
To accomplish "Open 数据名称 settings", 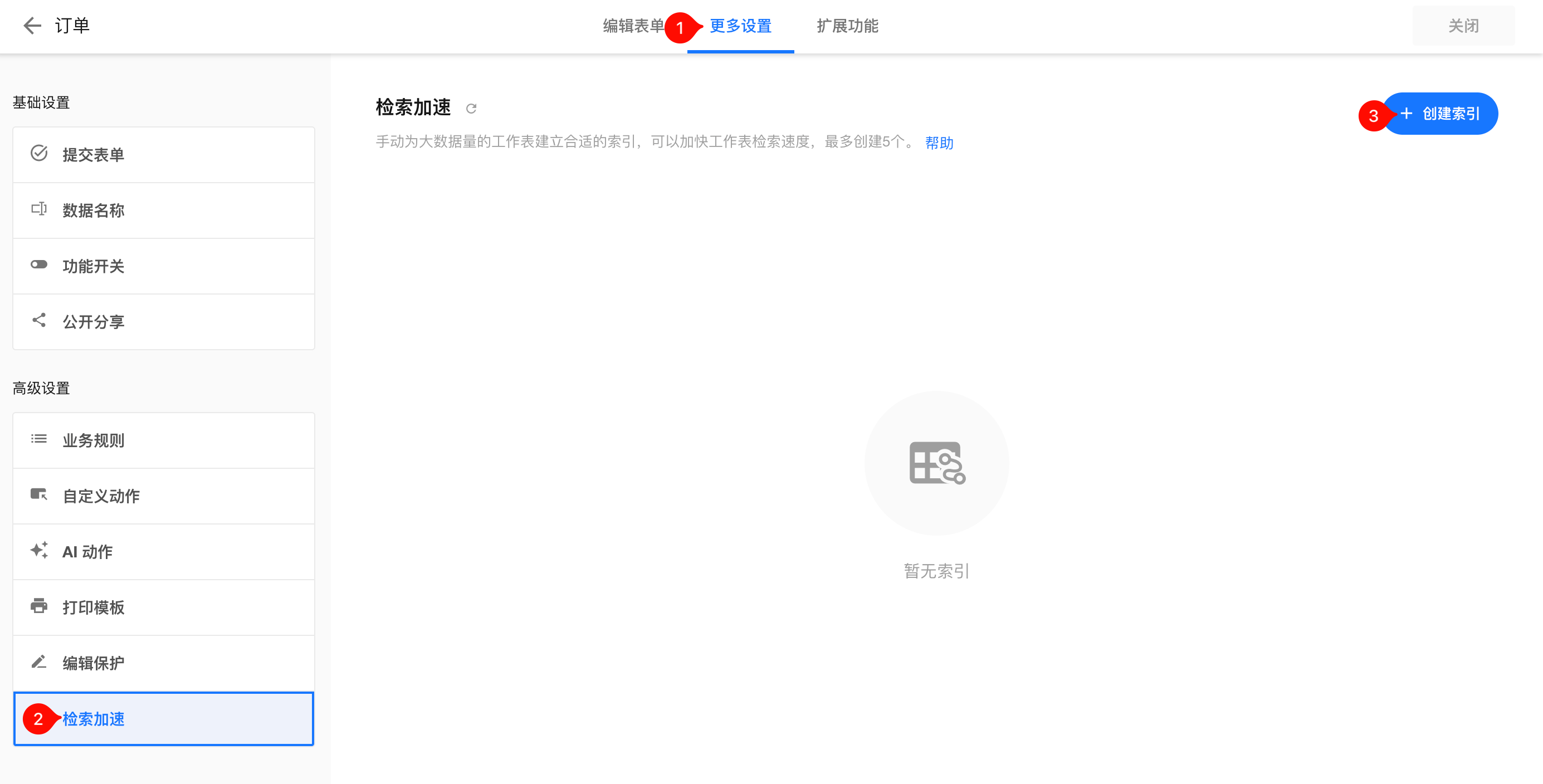I will click(164, 210).
